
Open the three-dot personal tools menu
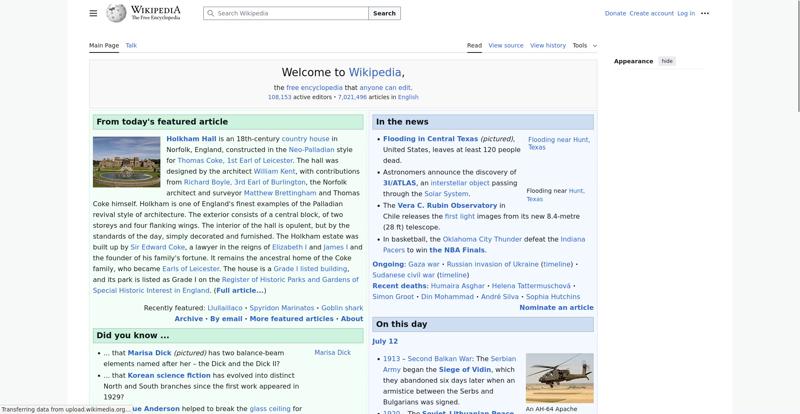(705, 13)
